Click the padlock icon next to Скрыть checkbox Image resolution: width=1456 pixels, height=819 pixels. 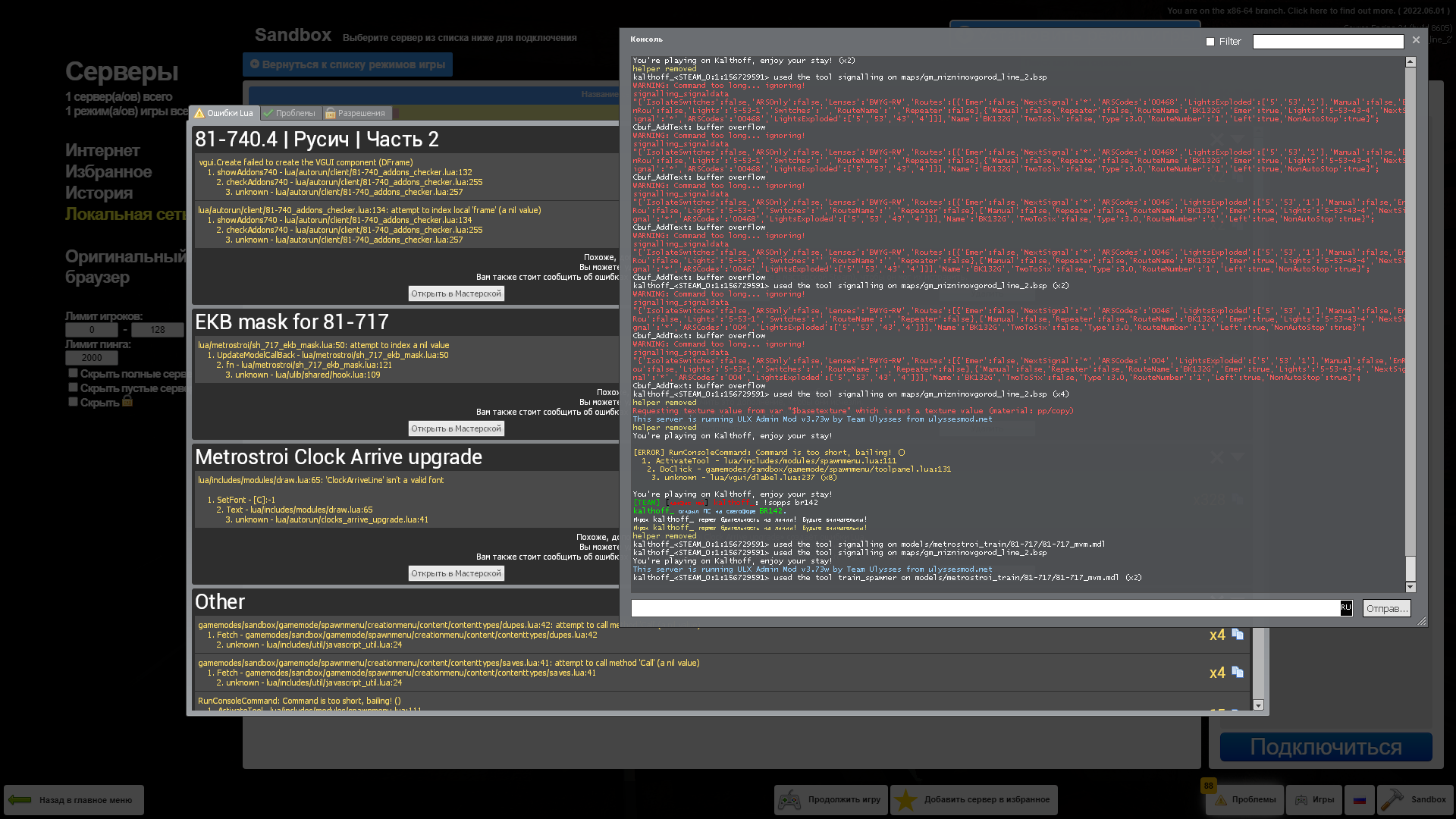[x=126, y=401]
